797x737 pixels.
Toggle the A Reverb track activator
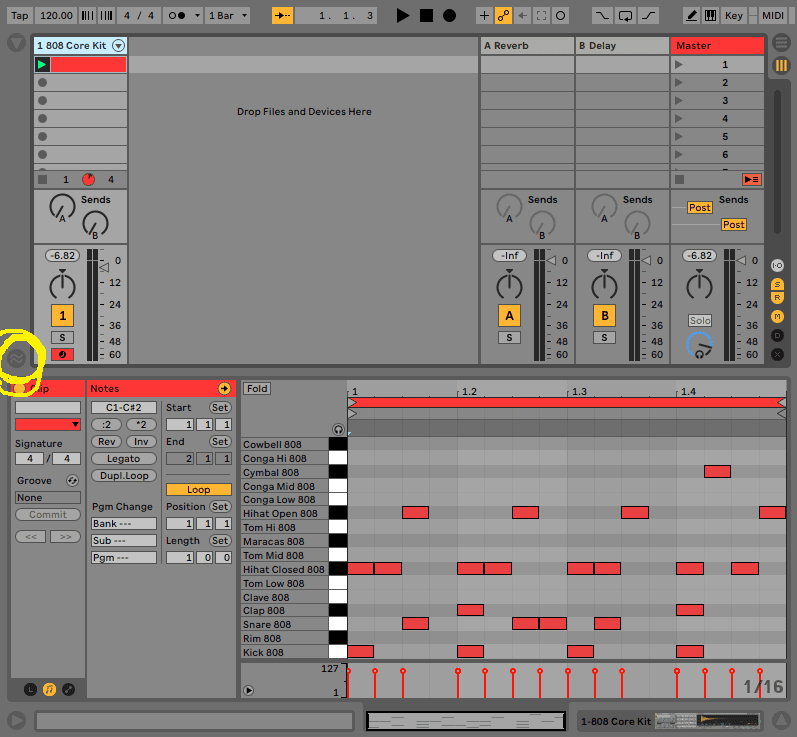point(509,316)
